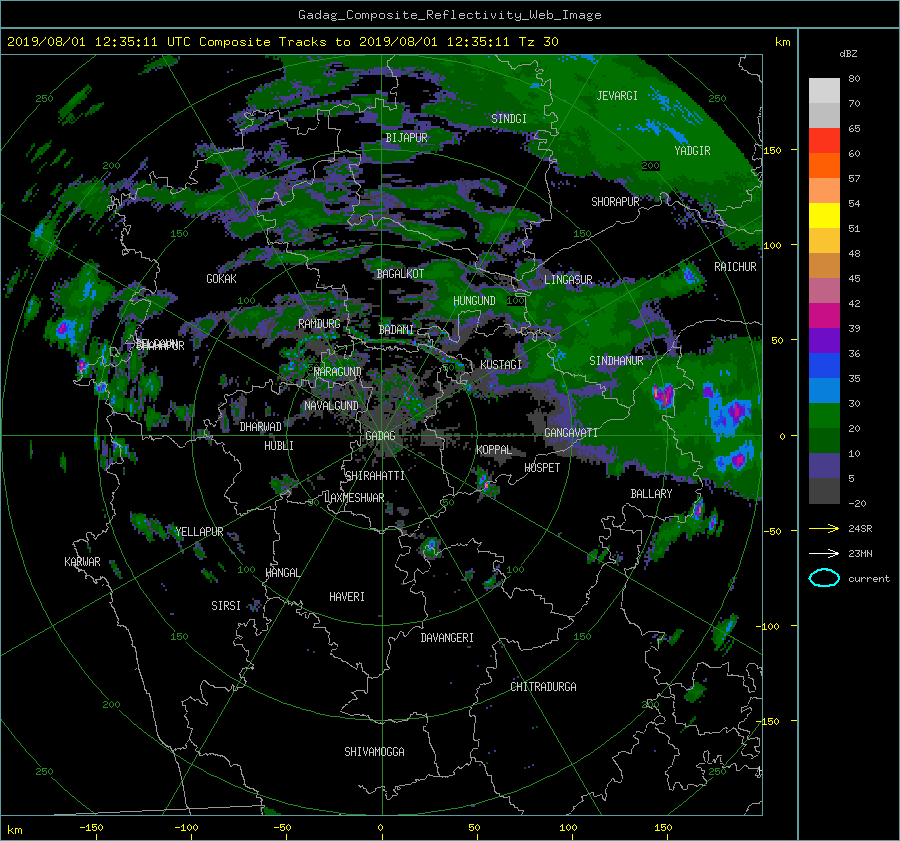Viewport: 900px width, 841px height.
Task: Click the DHARWAD city label
Action: pos(261,427)
